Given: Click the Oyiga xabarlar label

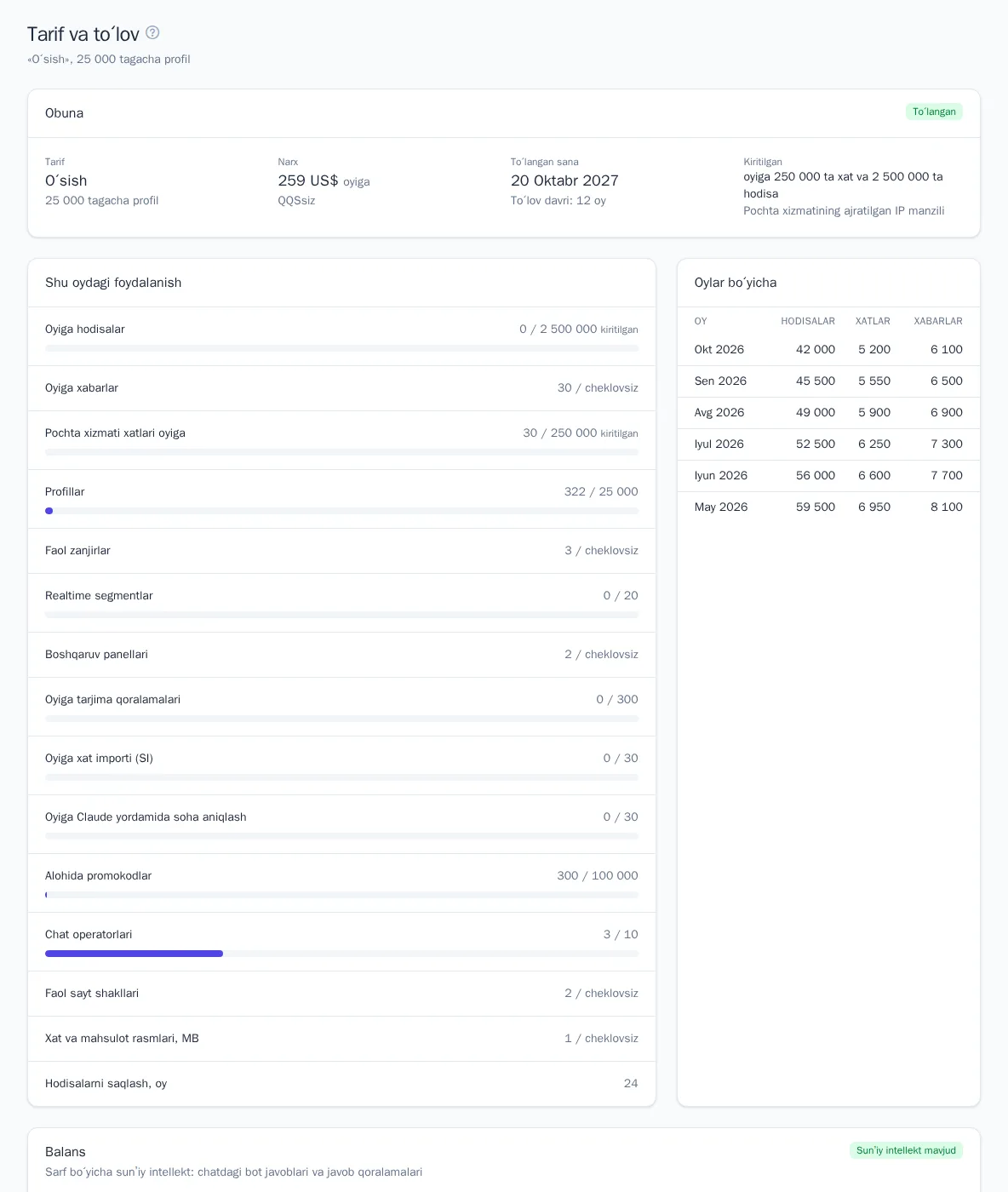Looking at the screenshot, I should (x=82, y=387).
